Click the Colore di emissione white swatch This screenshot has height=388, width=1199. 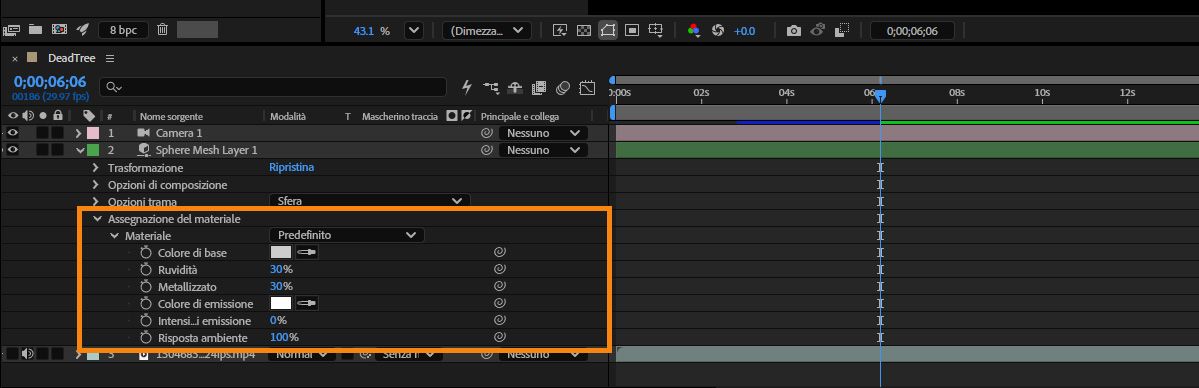pyautogui.click(x=281, y=303)
